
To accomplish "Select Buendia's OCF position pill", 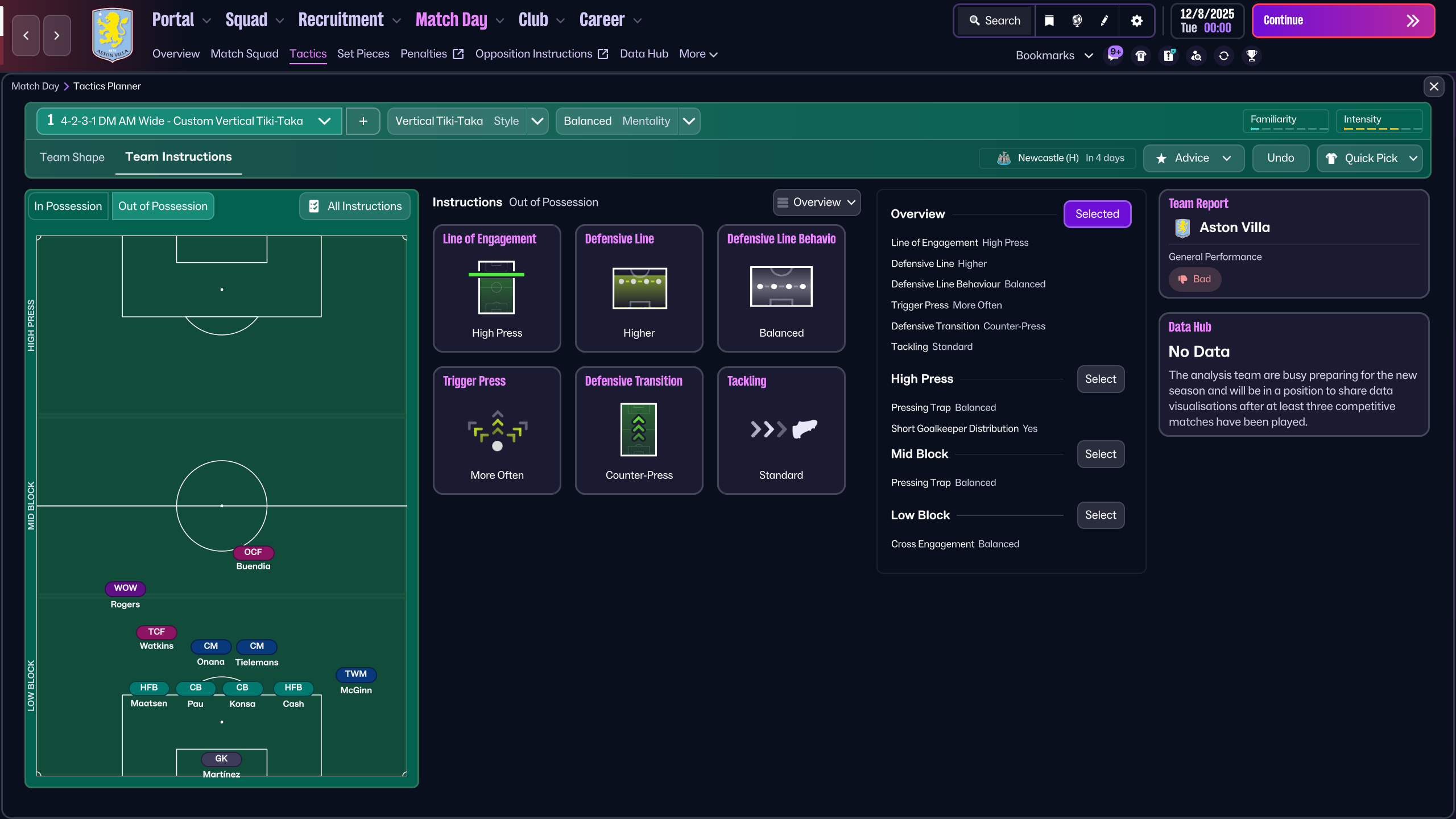I will point(253,552).
